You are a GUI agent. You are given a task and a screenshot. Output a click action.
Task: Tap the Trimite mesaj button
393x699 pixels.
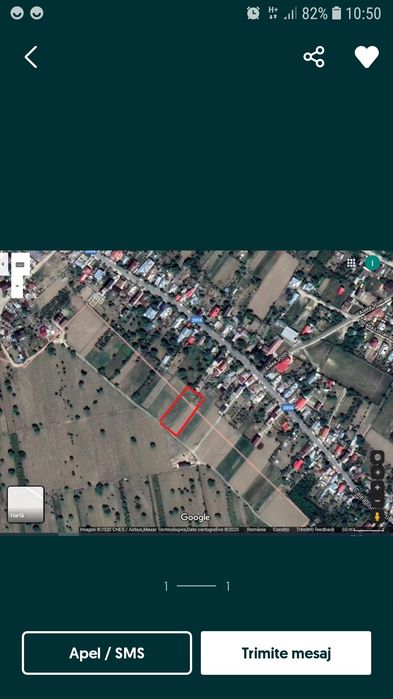pos(286,653)
